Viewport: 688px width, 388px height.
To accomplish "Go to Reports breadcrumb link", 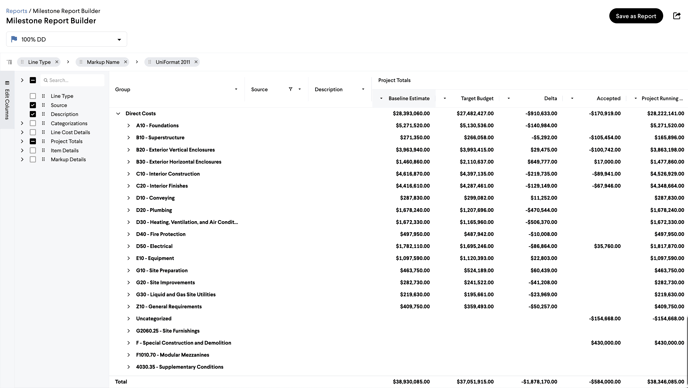I will click(16, 11).
